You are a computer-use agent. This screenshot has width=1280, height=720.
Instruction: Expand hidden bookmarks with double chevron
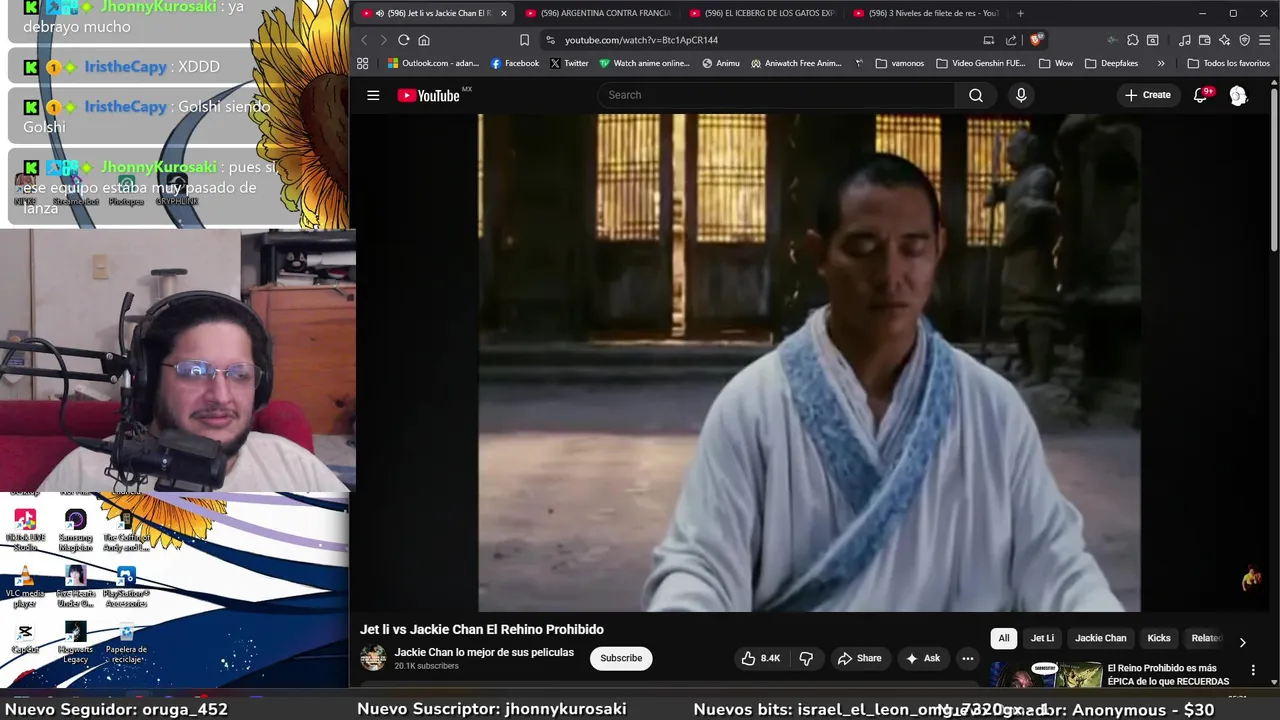coord(1161,63)
